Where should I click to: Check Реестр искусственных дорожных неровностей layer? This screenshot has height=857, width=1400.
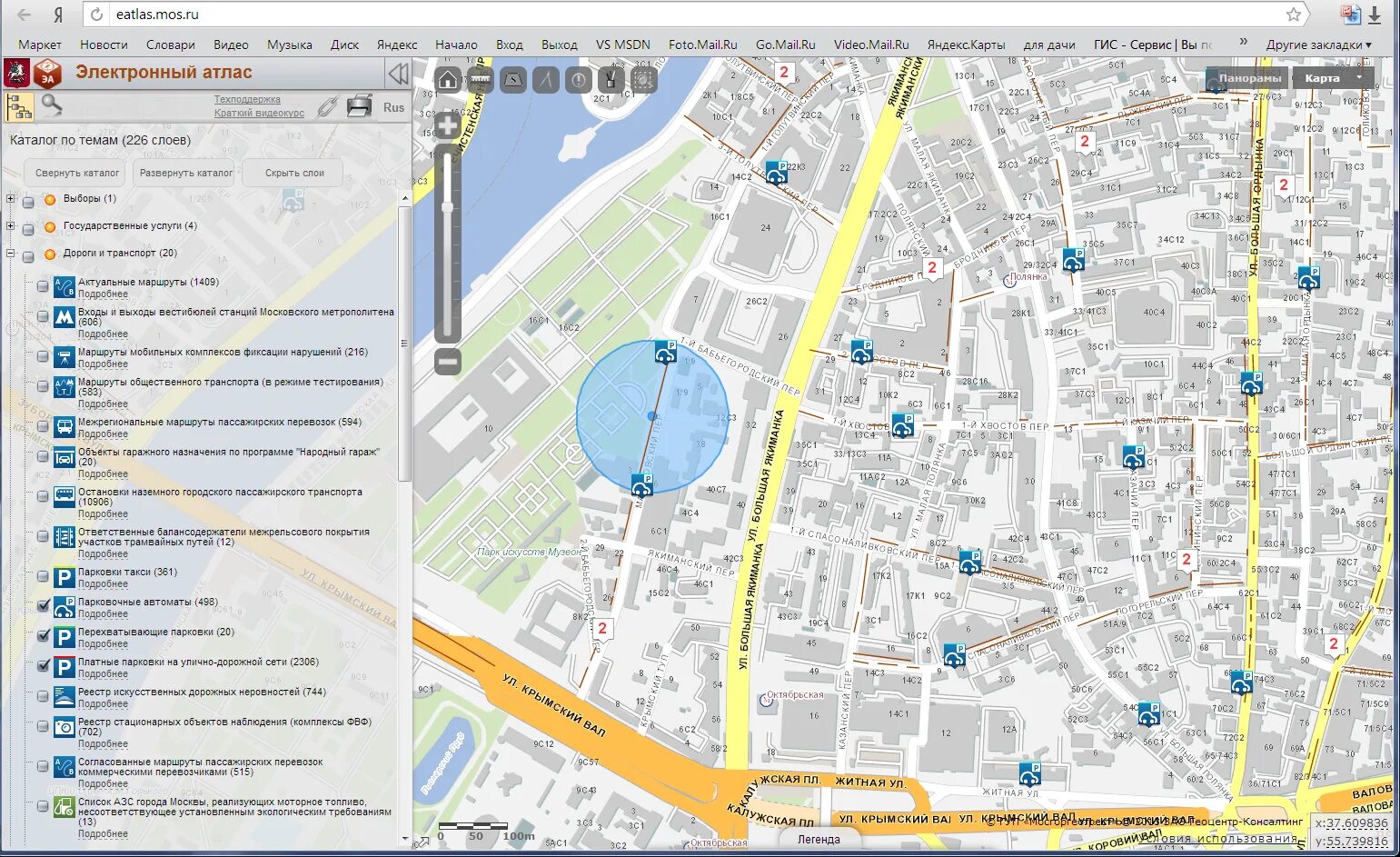[43, 695]
